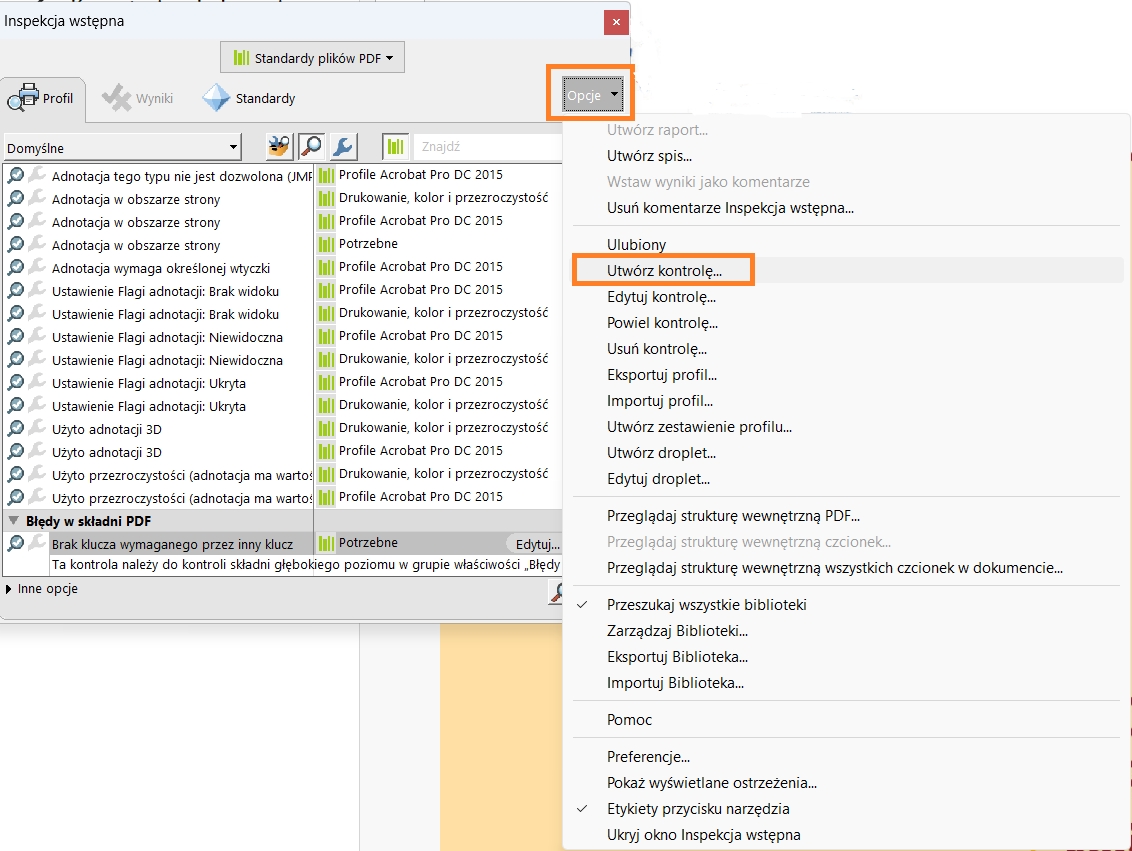Select the single checks magnifier icon
The width and height of the screenshot is (1132, 851).
point(311,147)
